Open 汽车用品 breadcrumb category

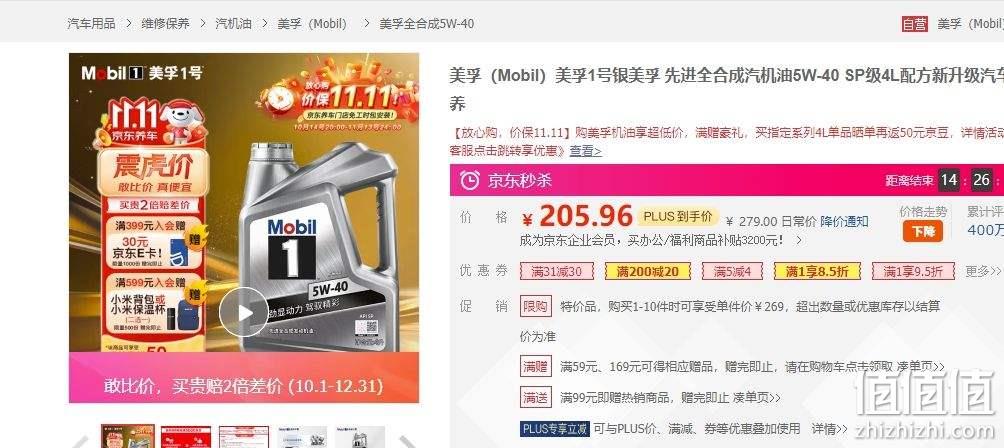click(x=92, y=24)
